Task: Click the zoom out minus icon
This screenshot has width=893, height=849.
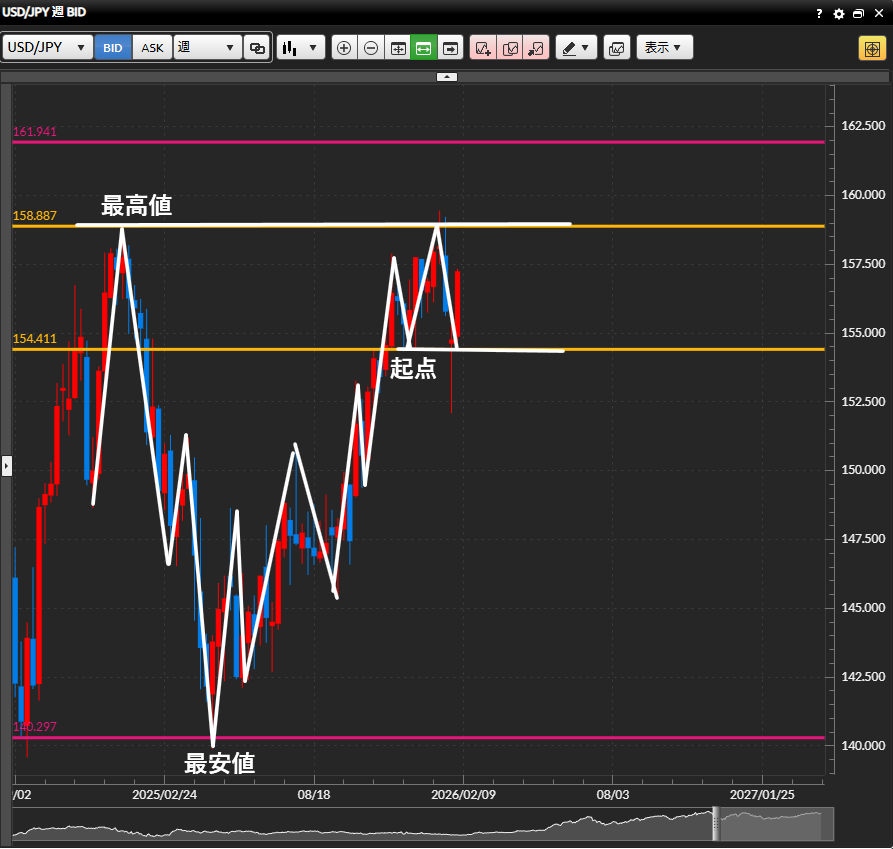Action: [x=371, y=48]
